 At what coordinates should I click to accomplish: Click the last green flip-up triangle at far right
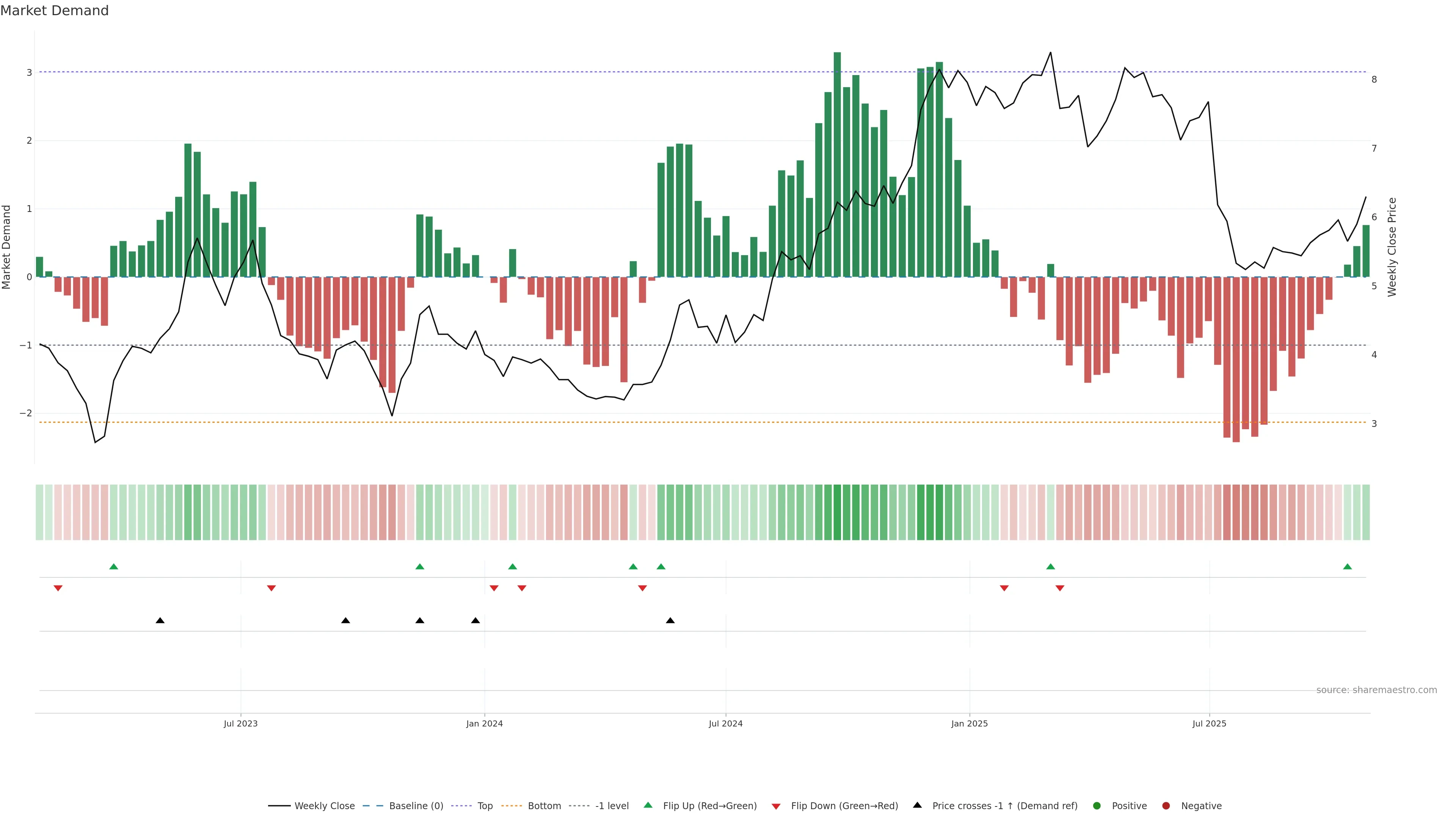pyautogui.click(x=1348, y=567)
